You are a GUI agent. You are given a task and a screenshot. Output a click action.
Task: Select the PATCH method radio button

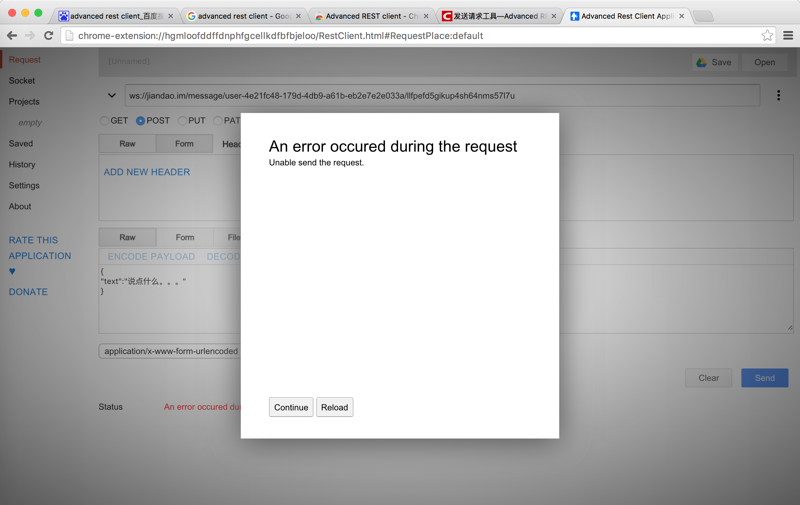coord(218,121)
